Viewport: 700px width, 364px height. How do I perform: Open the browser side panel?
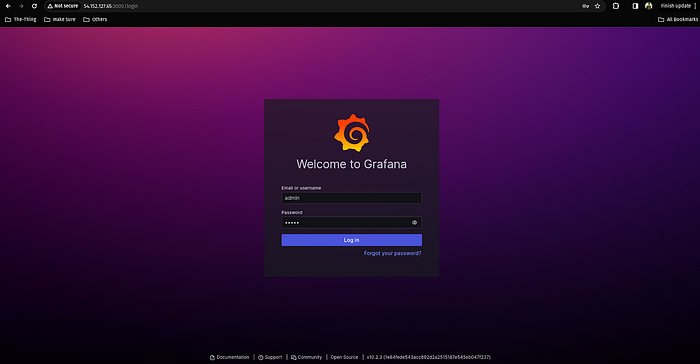(635, 6)
